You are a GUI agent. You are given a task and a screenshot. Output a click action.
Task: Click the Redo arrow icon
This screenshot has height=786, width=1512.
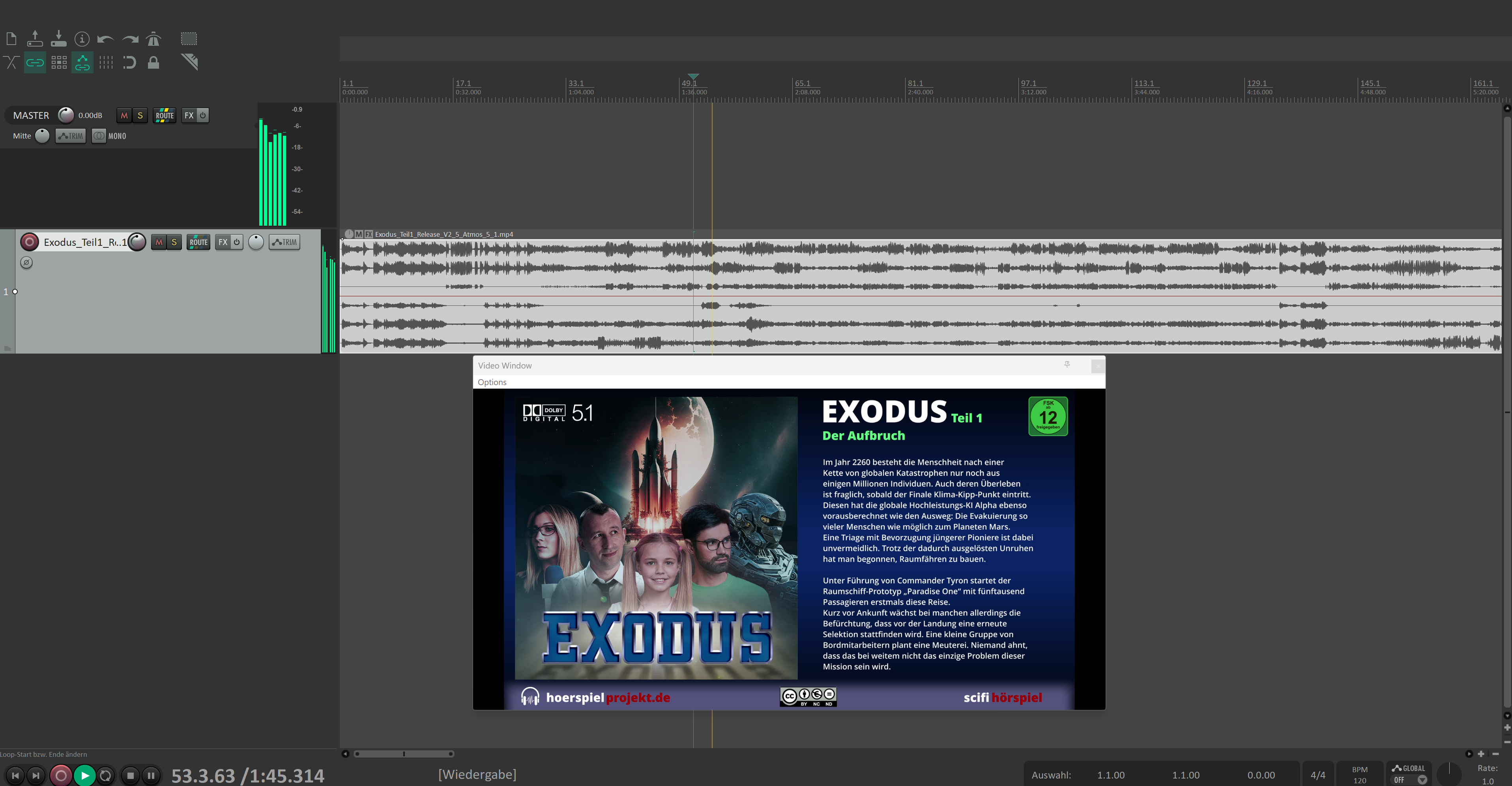tap(130, 39)
